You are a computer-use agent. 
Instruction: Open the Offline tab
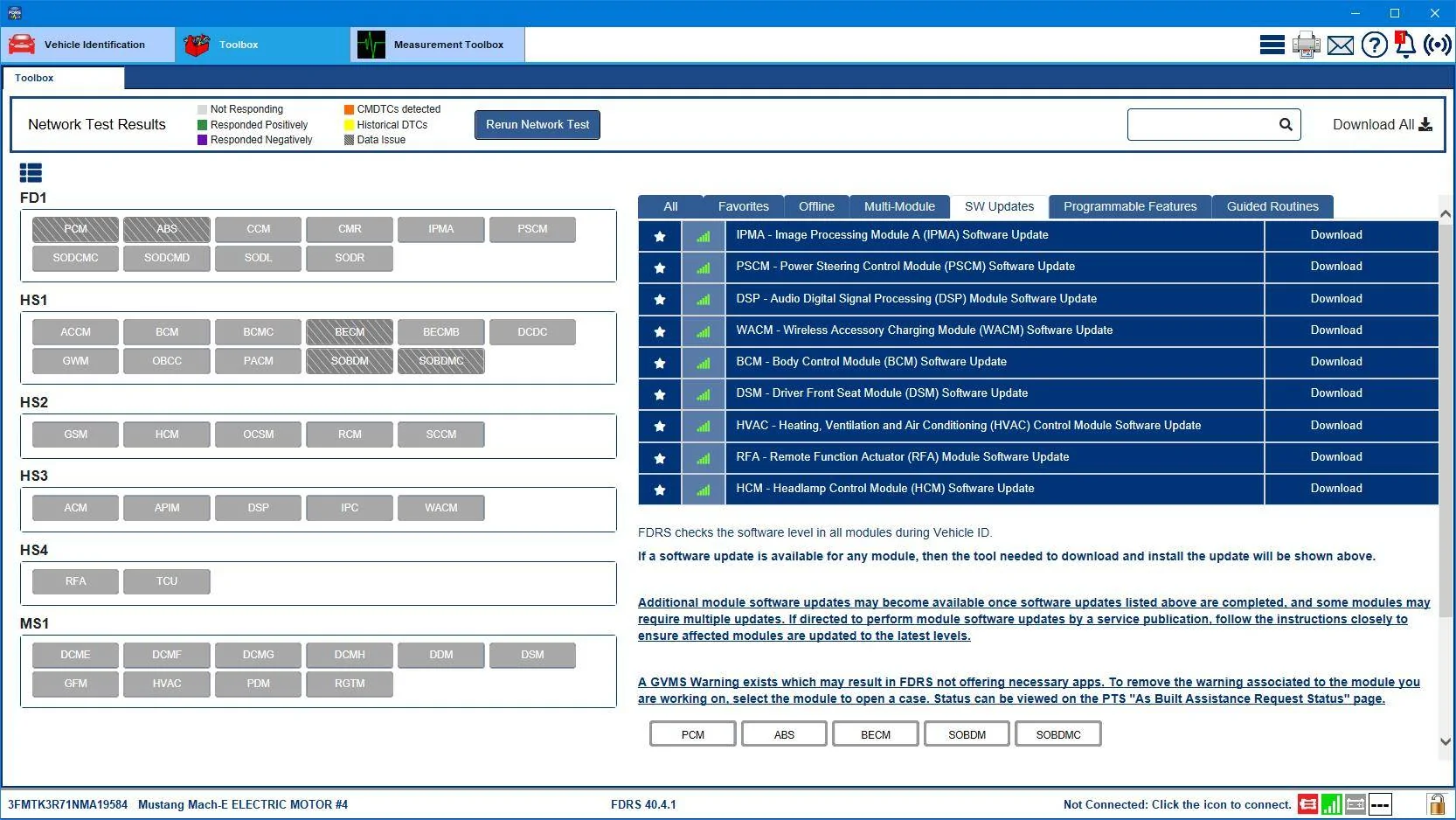click(x=816, y=206)
